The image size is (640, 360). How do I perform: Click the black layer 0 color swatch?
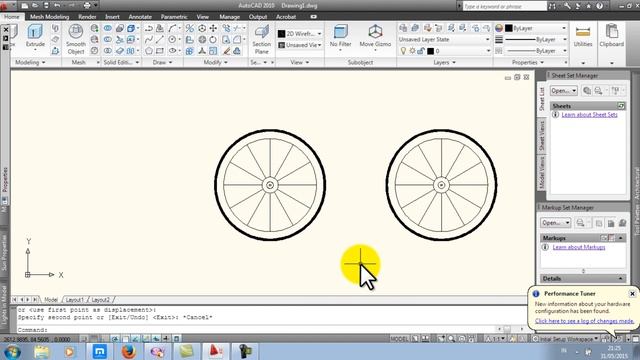pyautogui.click(x=430, y=51)
